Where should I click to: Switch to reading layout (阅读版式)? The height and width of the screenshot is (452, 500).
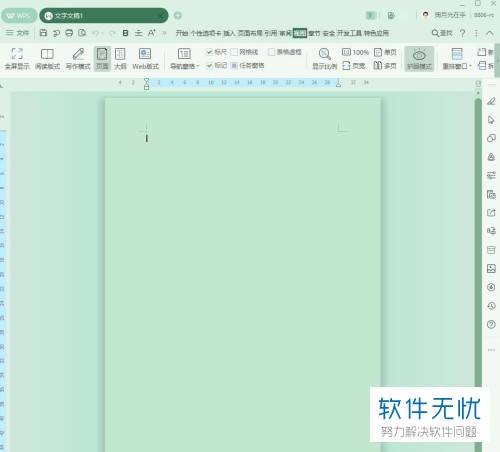[47, 58]
